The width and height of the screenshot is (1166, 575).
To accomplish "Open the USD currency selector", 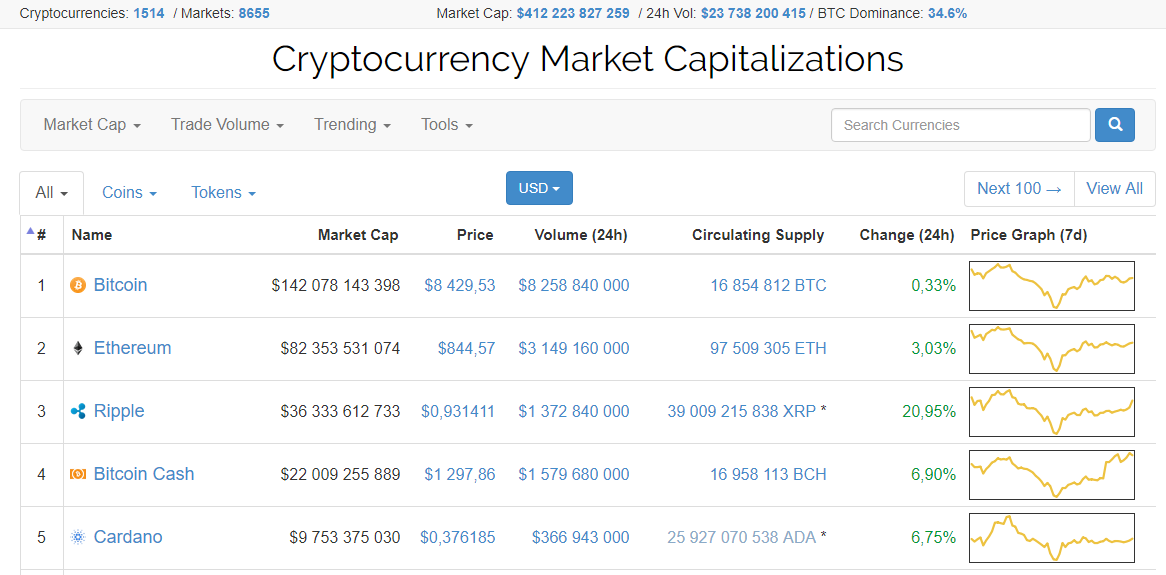I will pos(539,188).
